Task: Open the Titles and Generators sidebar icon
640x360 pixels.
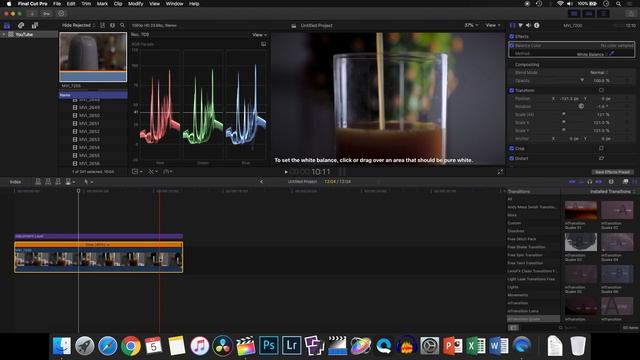Action: point(35,25)
